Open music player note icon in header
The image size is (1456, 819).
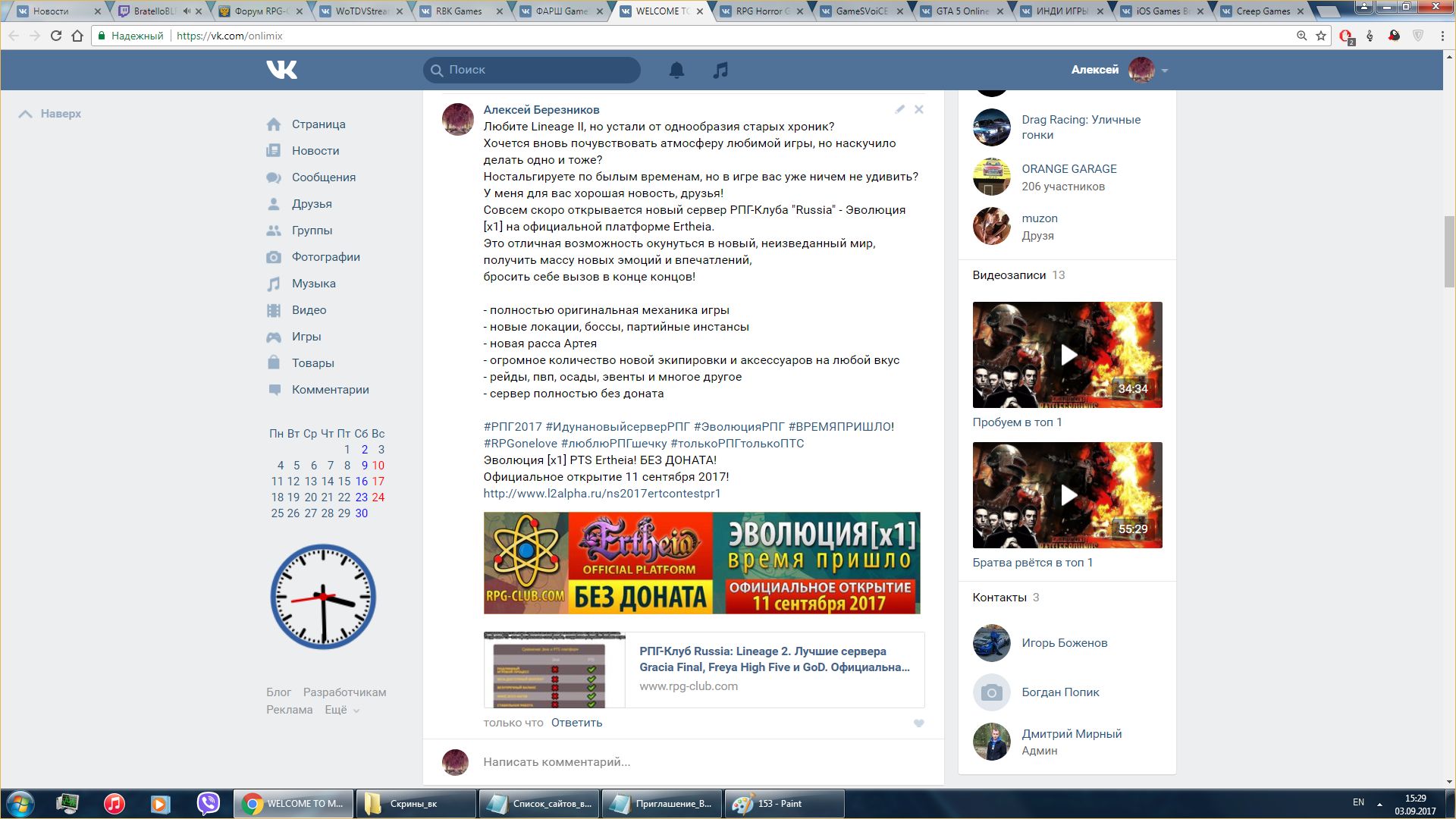[x=720, y=70]
